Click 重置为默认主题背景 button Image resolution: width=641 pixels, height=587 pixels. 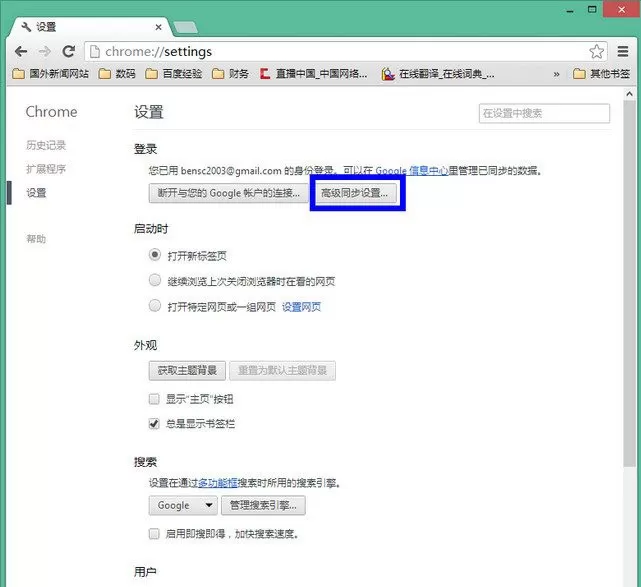click(282, 371)
